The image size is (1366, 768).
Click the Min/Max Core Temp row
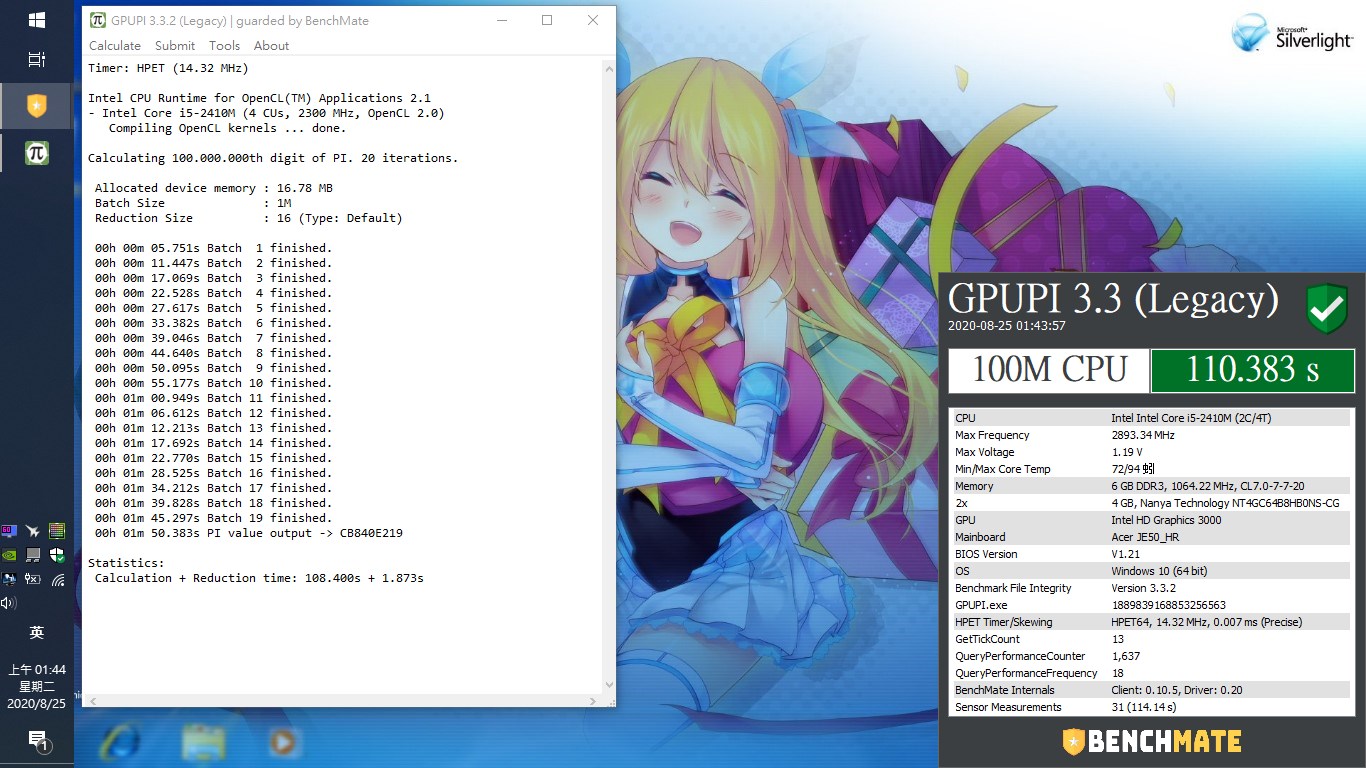pyautogui.click(x=1150, y=469)
